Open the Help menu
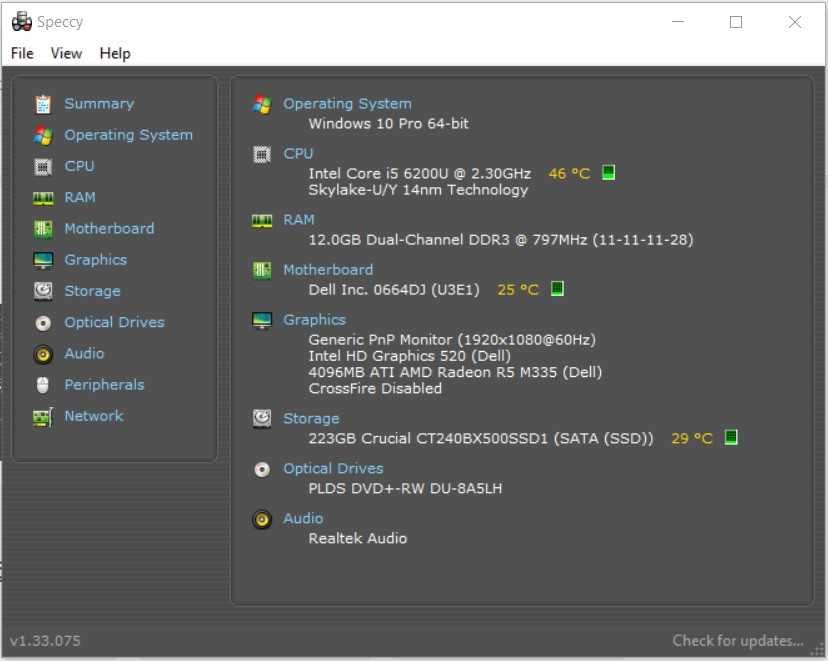 click(115, 53)
